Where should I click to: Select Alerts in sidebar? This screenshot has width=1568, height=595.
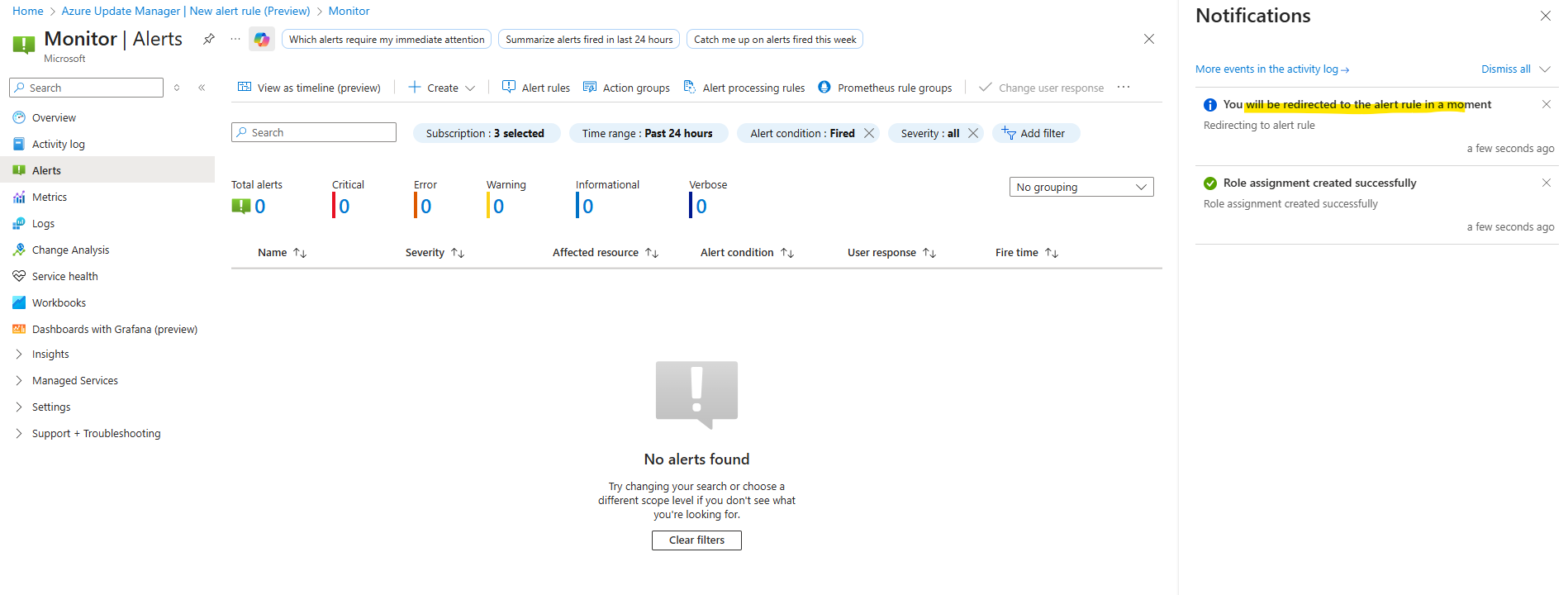pyautogui.click(x=107, y=170)
